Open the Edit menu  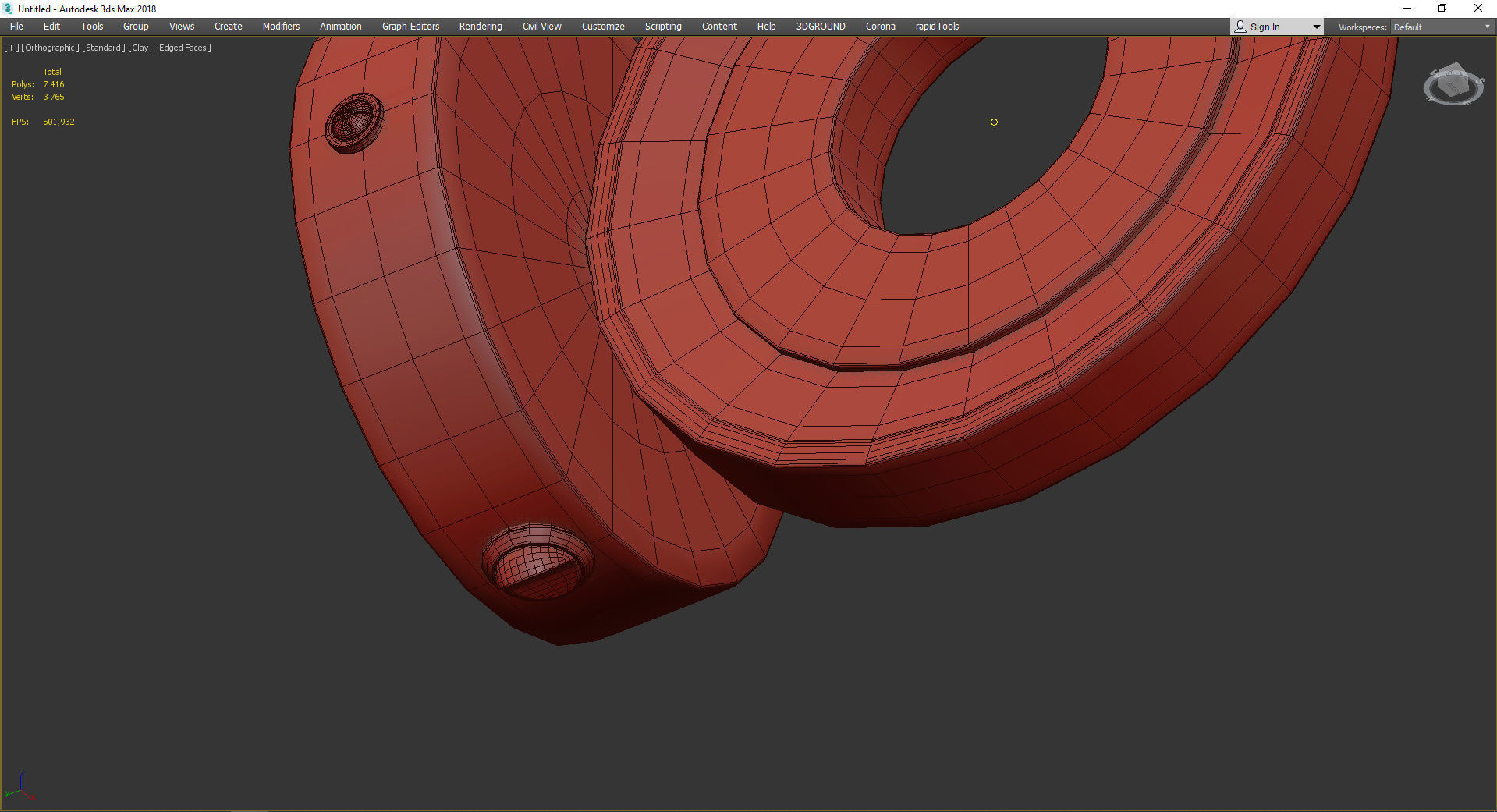51,27
